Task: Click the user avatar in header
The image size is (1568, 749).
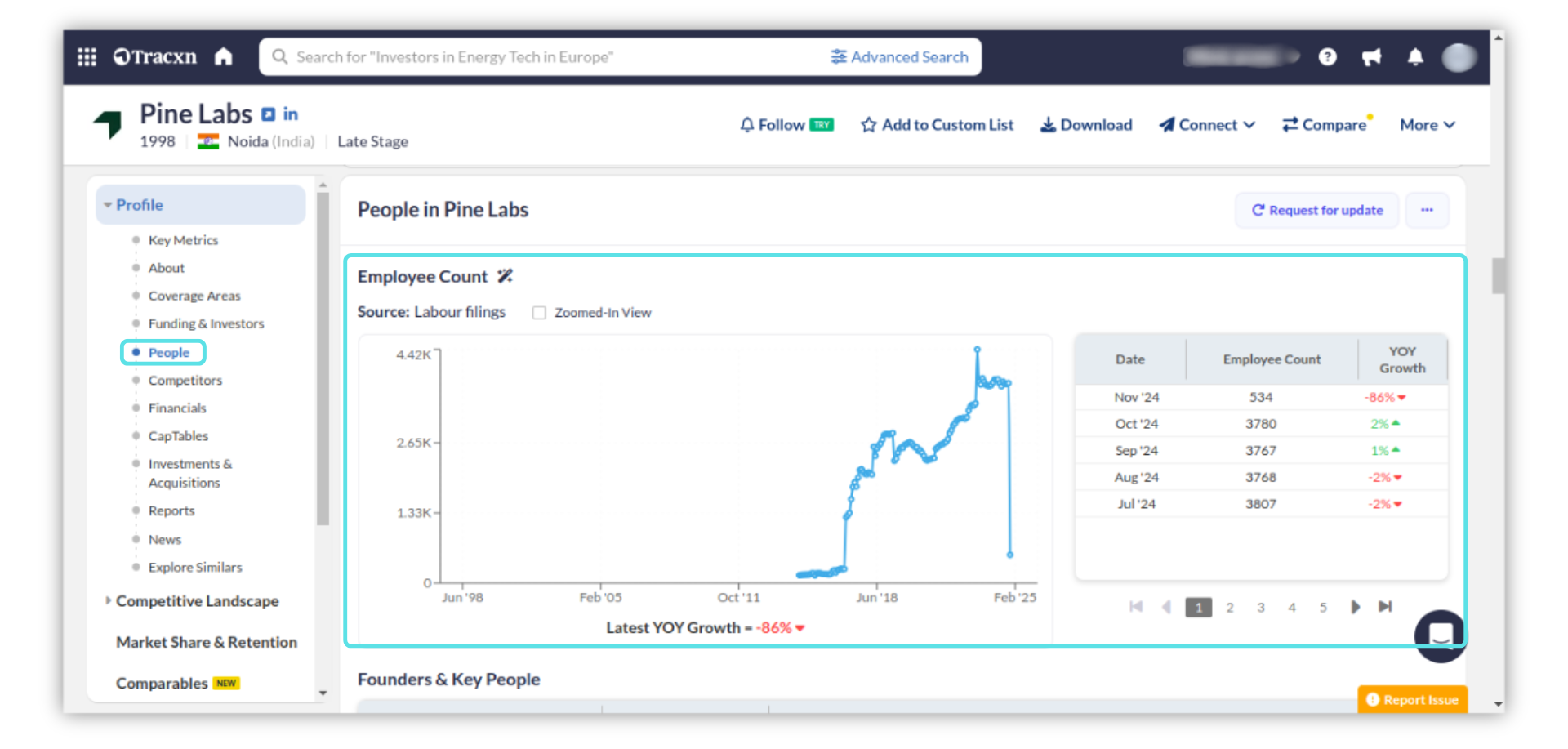Action: 1459,57
